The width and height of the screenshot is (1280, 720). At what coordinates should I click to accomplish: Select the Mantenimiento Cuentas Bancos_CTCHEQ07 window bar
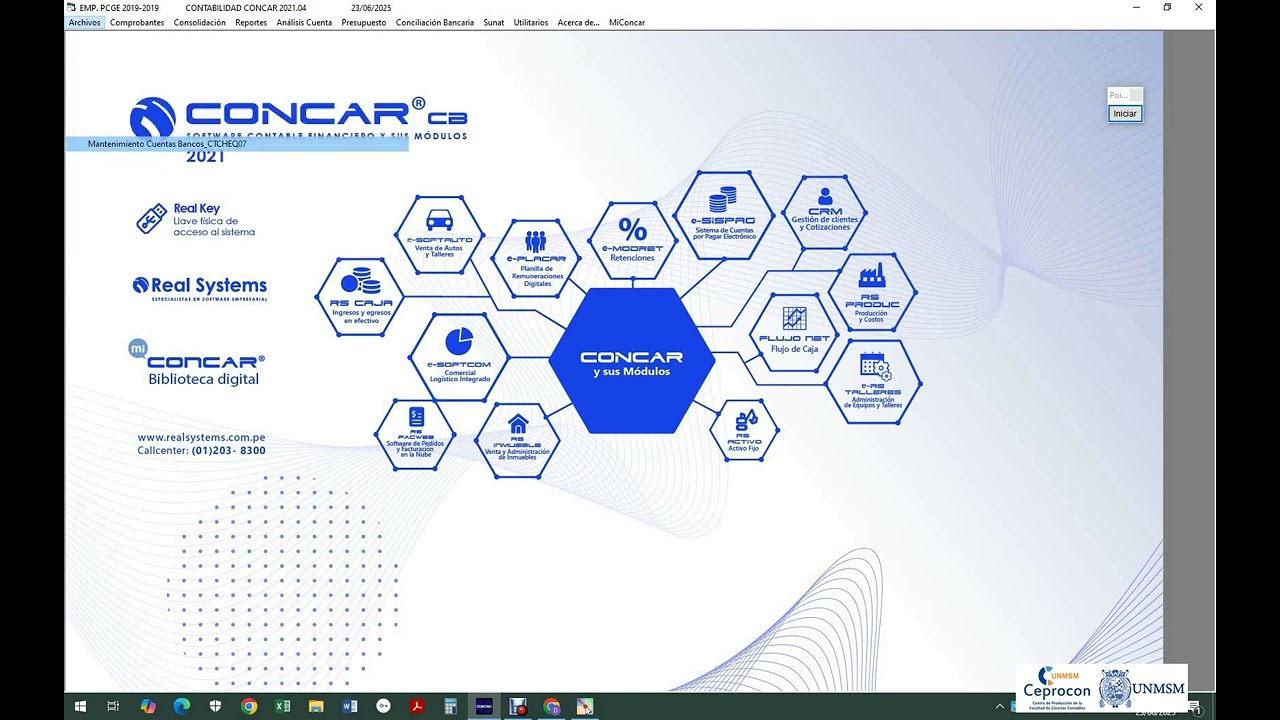coord(237,144)
